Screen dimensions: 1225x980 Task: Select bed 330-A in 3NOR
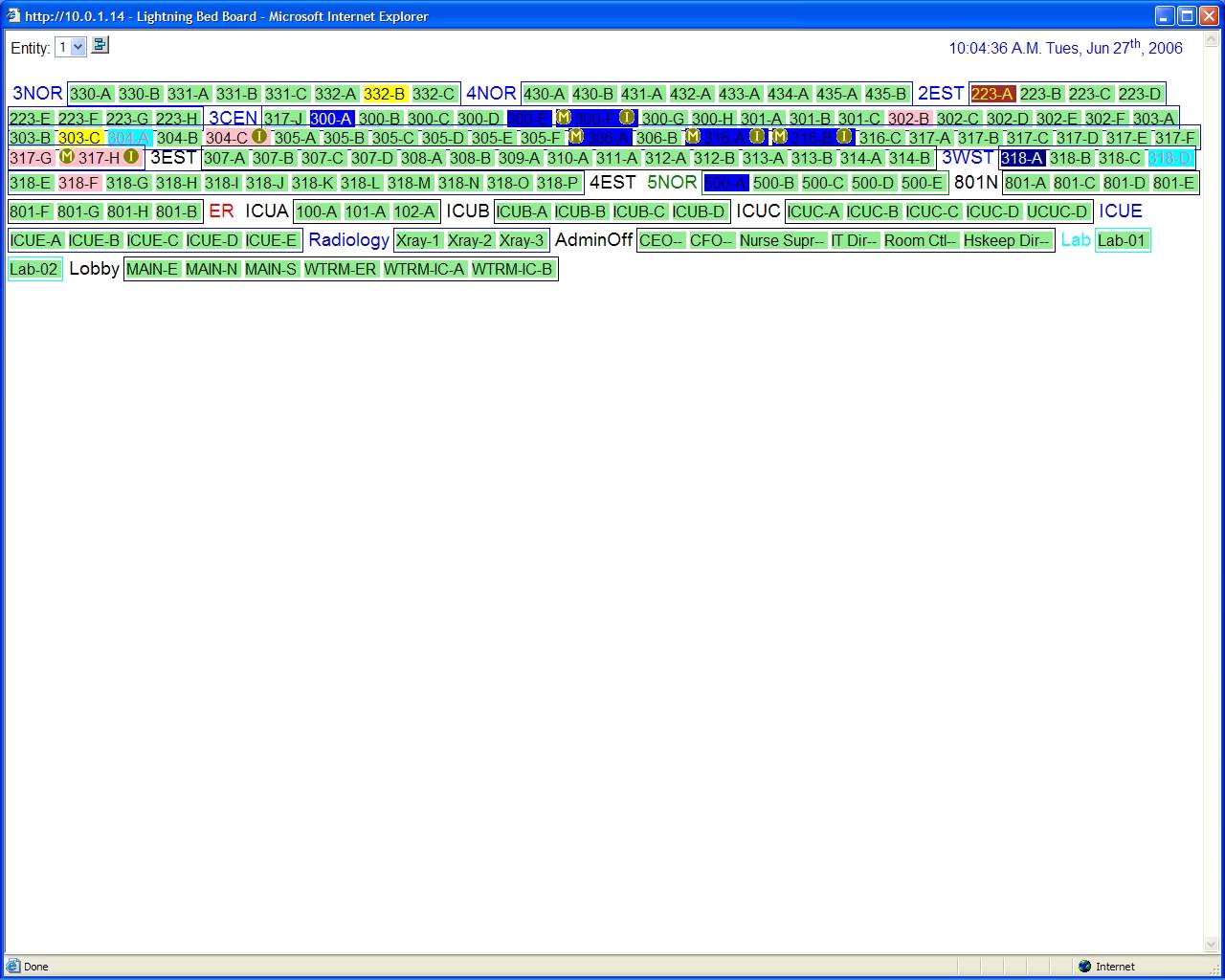click(x=91, y=94)
